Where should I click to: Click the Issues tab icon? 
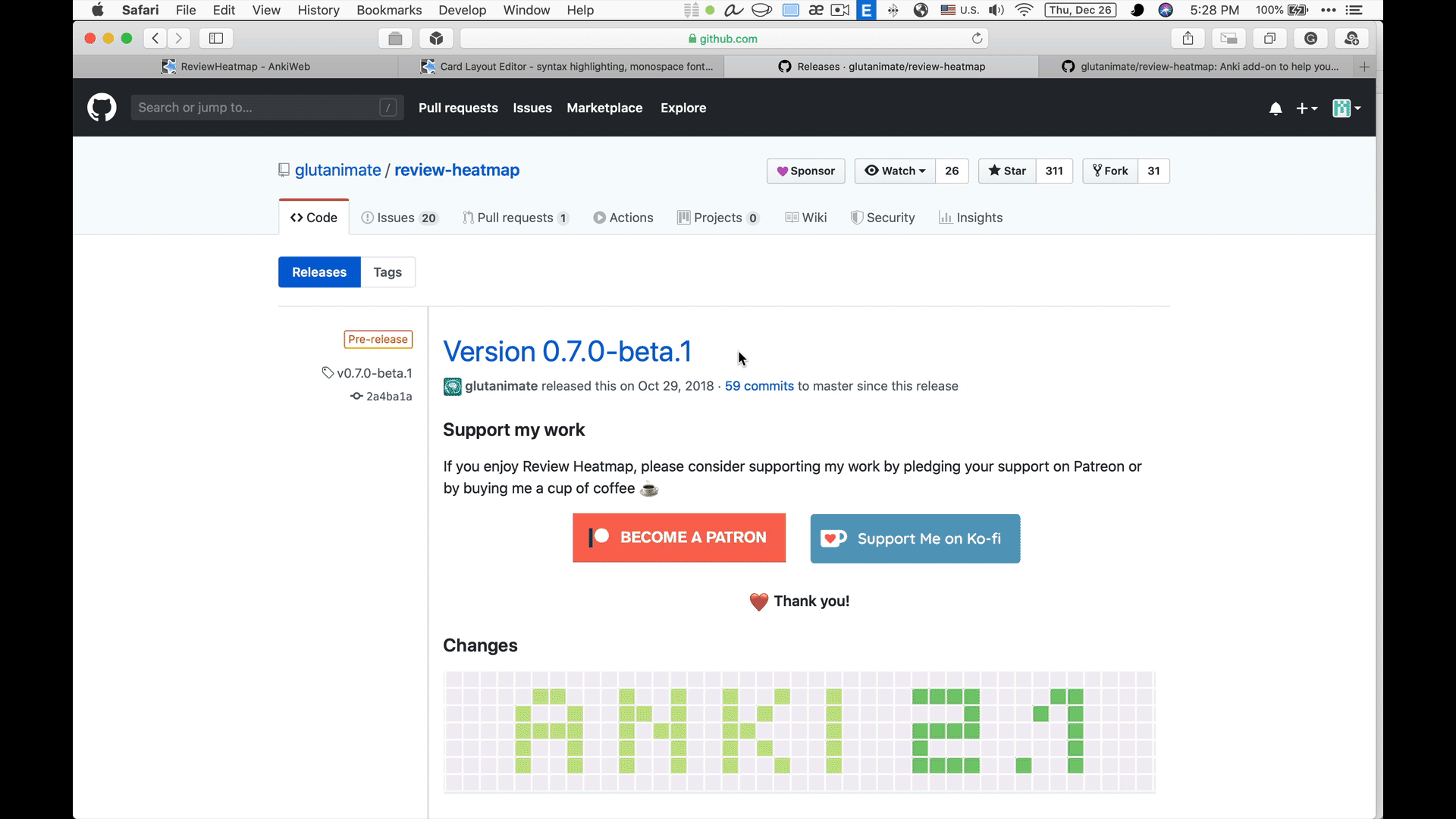point(369,217)
